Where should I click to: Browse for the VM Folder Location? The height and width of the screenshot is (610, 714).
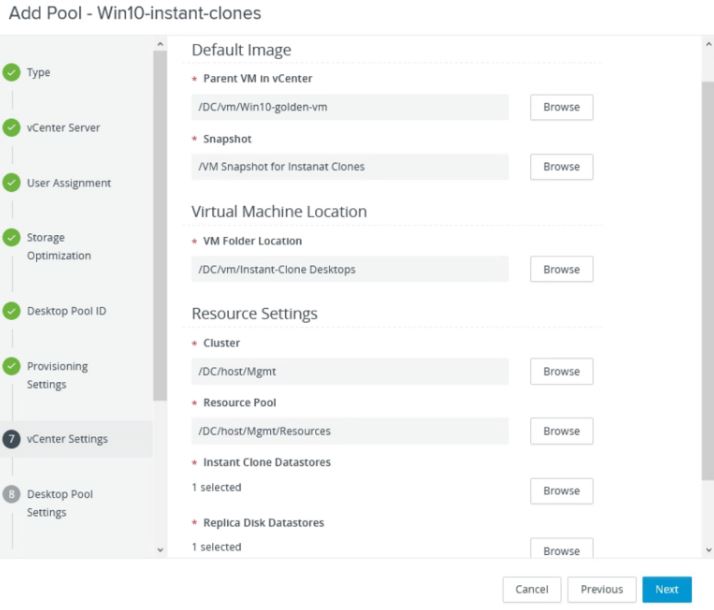pos(561,269)
